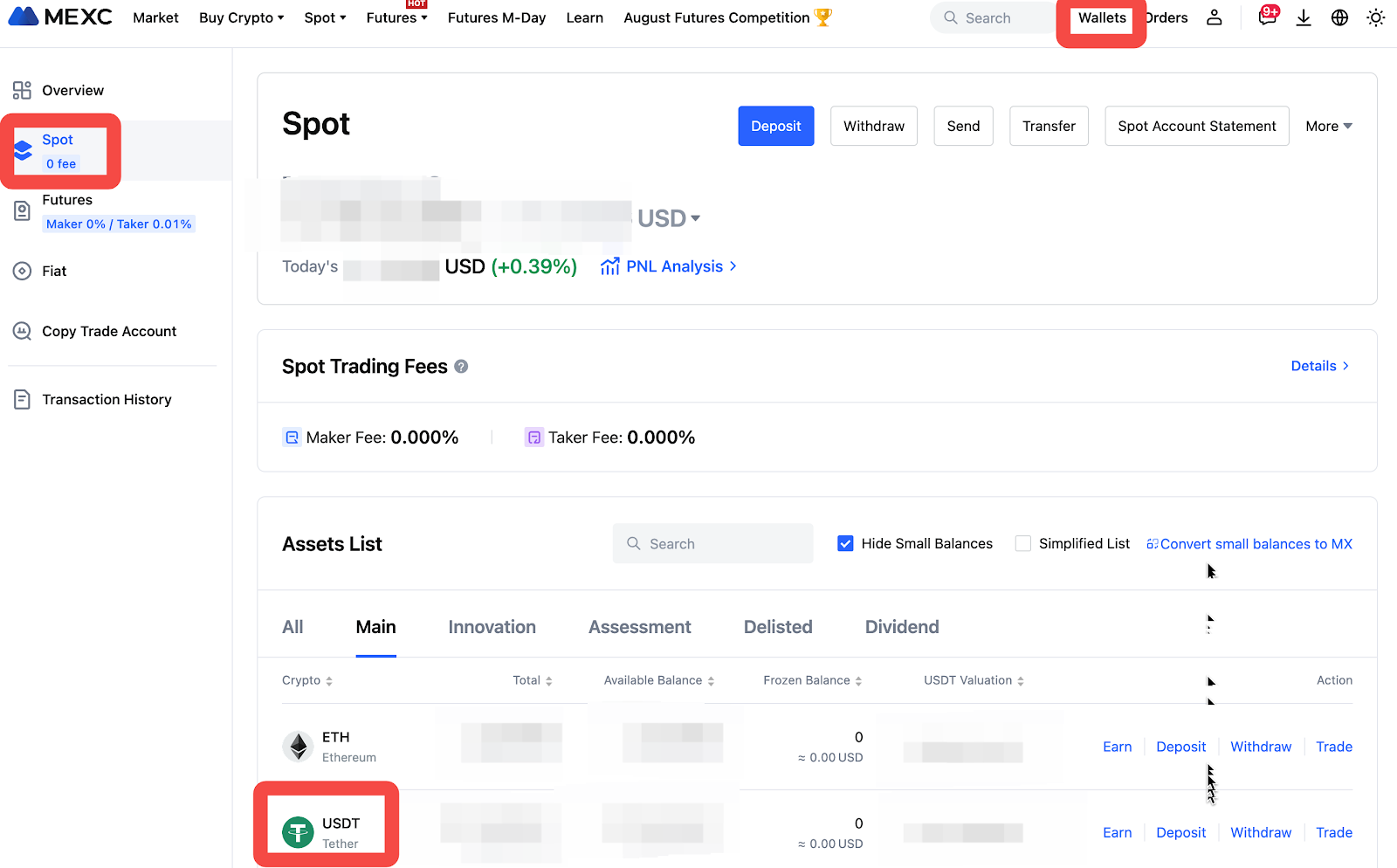Image resolution: width=1397 pixels, height=868 pixels.
Task: Open August Futures Competition page
Action: 717,17
